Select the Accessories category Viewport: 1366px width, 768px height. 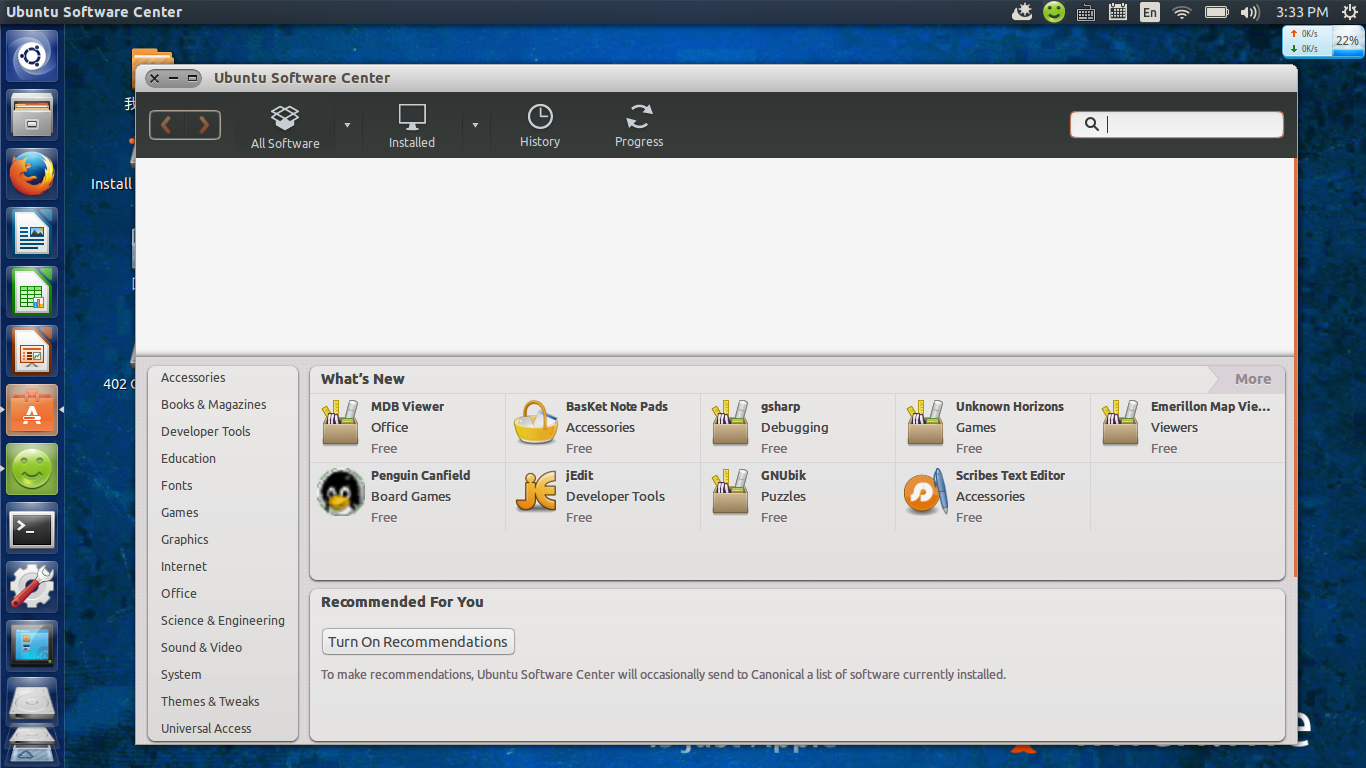[x=193, y=378]
